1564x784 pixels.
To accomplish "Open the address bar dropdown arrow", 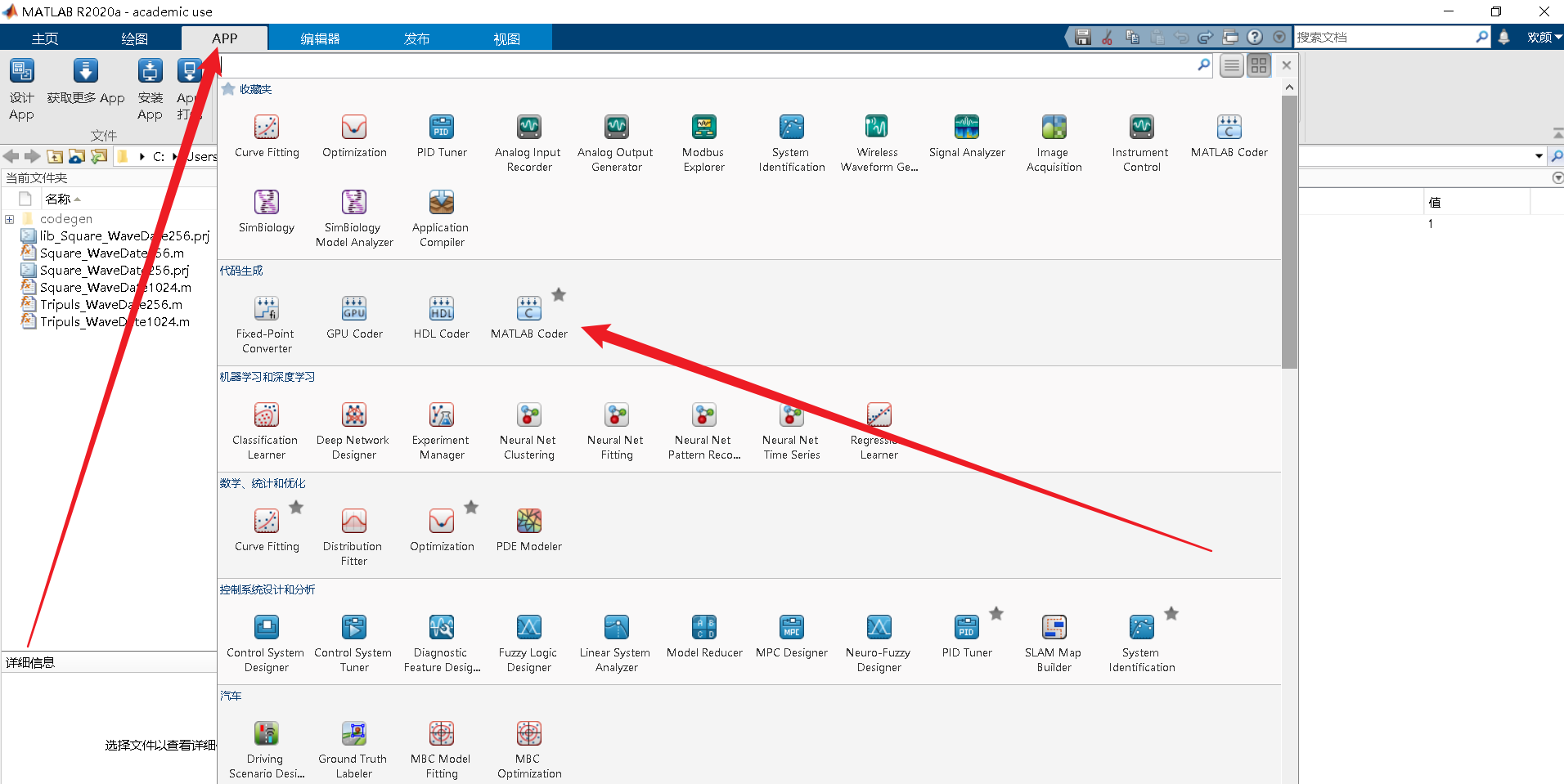I will click(1539, 156).
